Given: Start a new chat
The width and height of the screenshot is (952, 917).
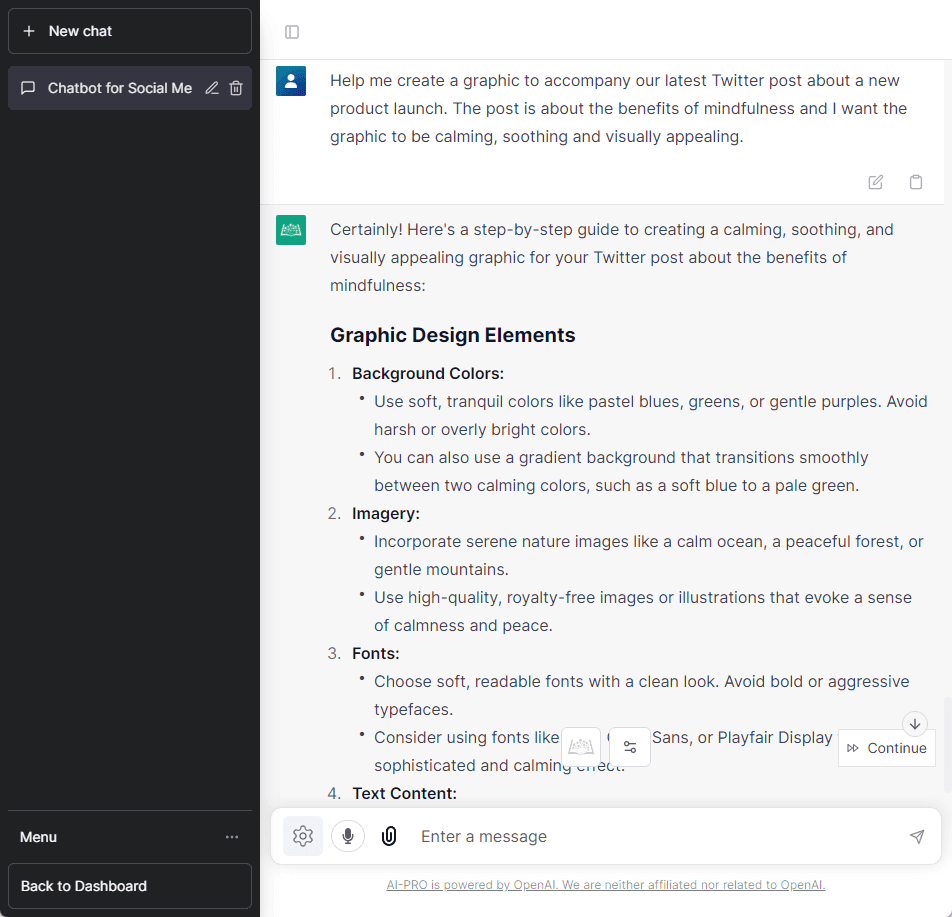Looking at the screenshot, I should (x=129, y=31).
